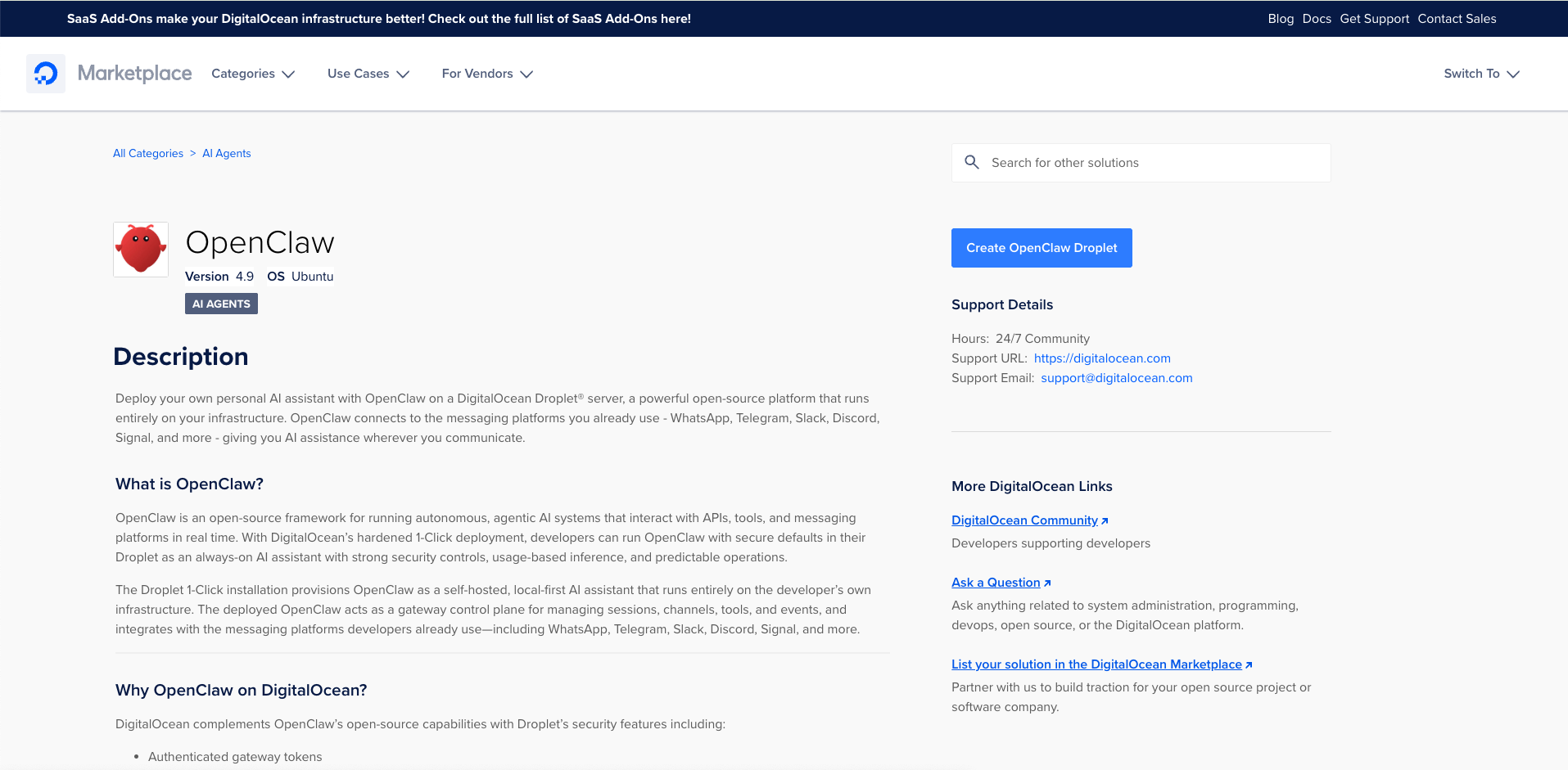Click Contact Sales in top bar
Screen dimensions: 1568x770
[1457, 19]
